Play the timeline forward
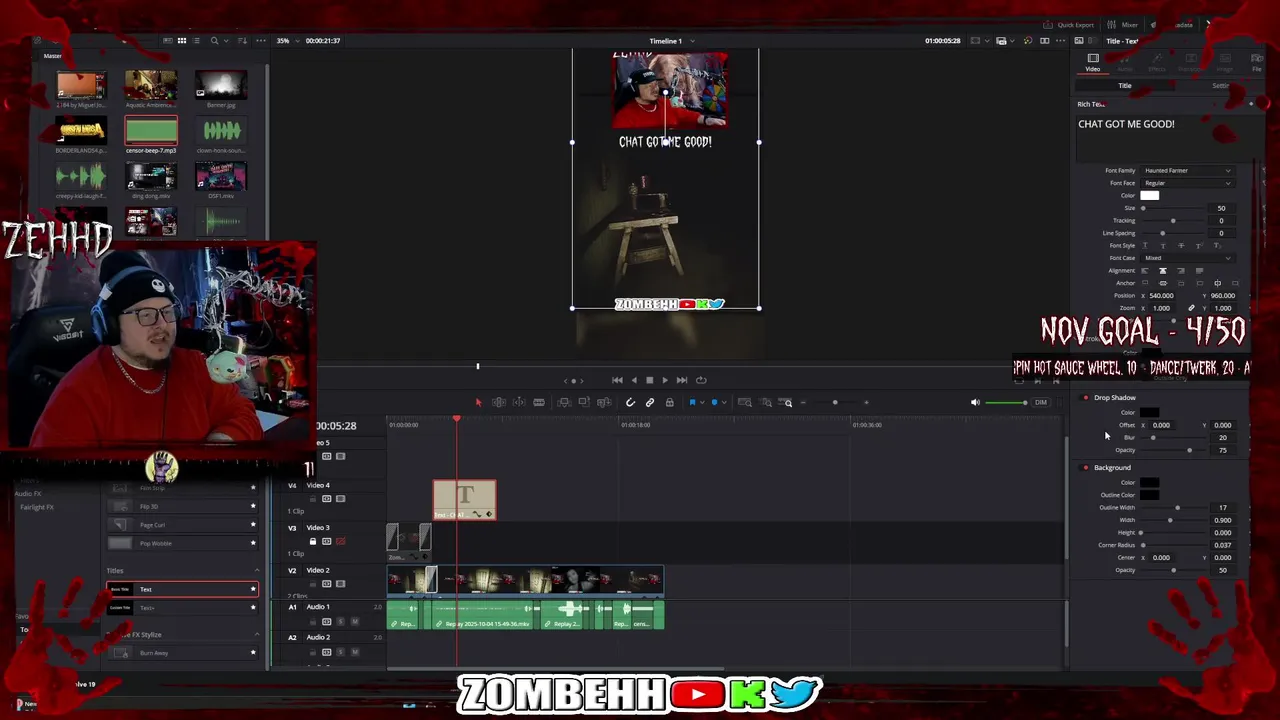The image size is (1280, 720). coord(665,380)
